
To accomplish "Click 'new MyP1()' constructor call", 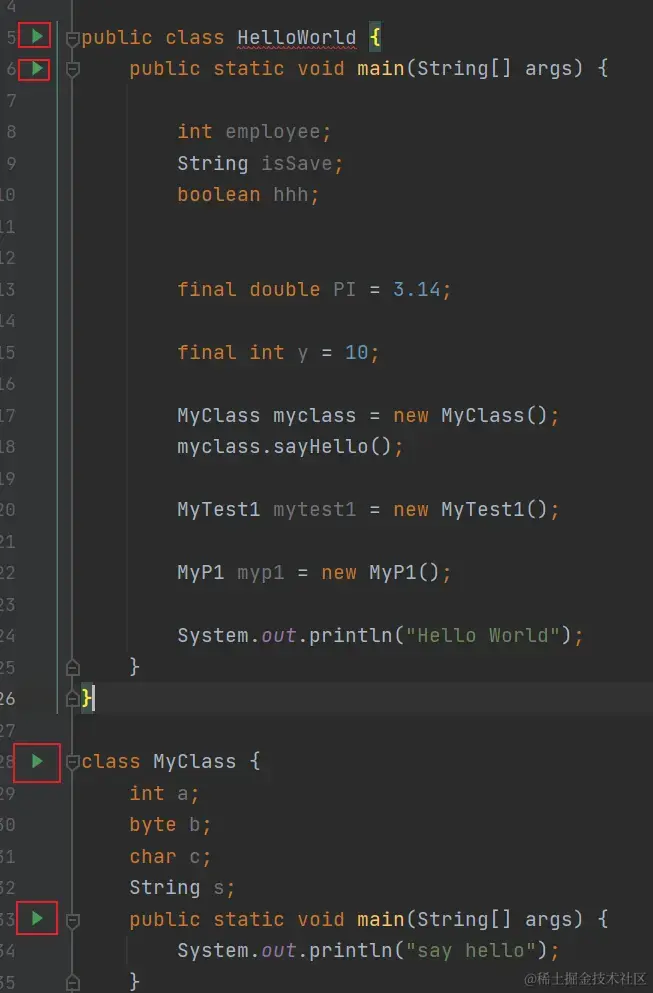I will coord(380,572).
